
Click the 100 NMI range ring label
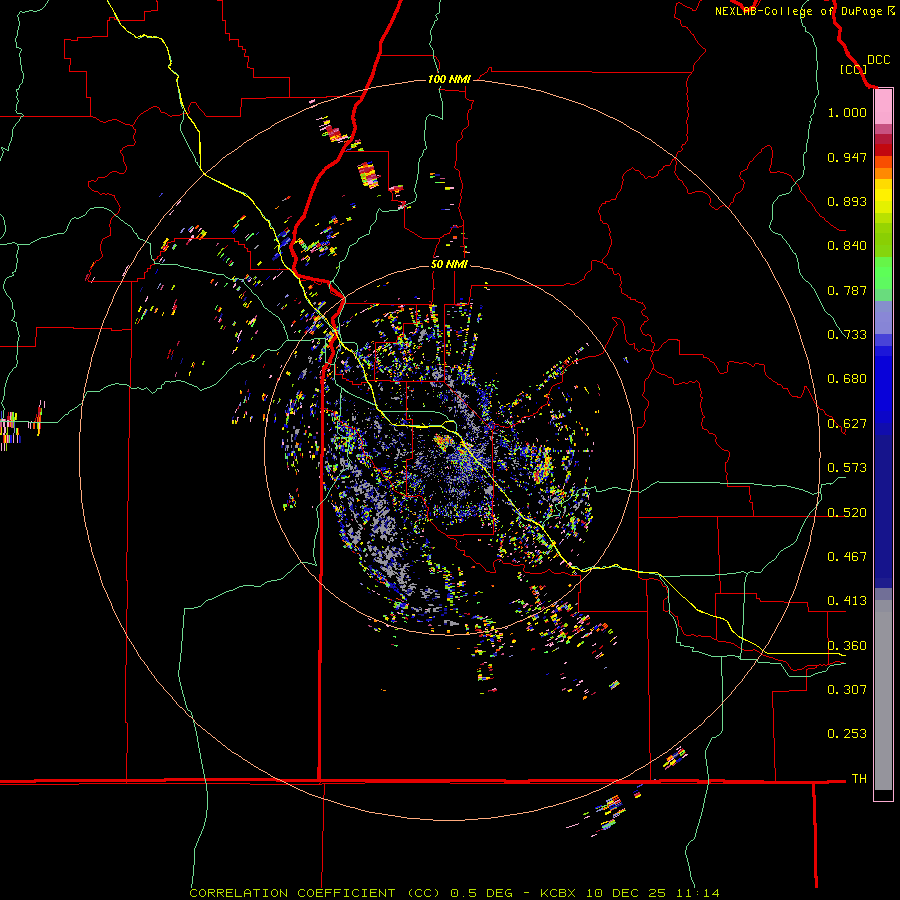pyautogui.click(x=449, y=79)
